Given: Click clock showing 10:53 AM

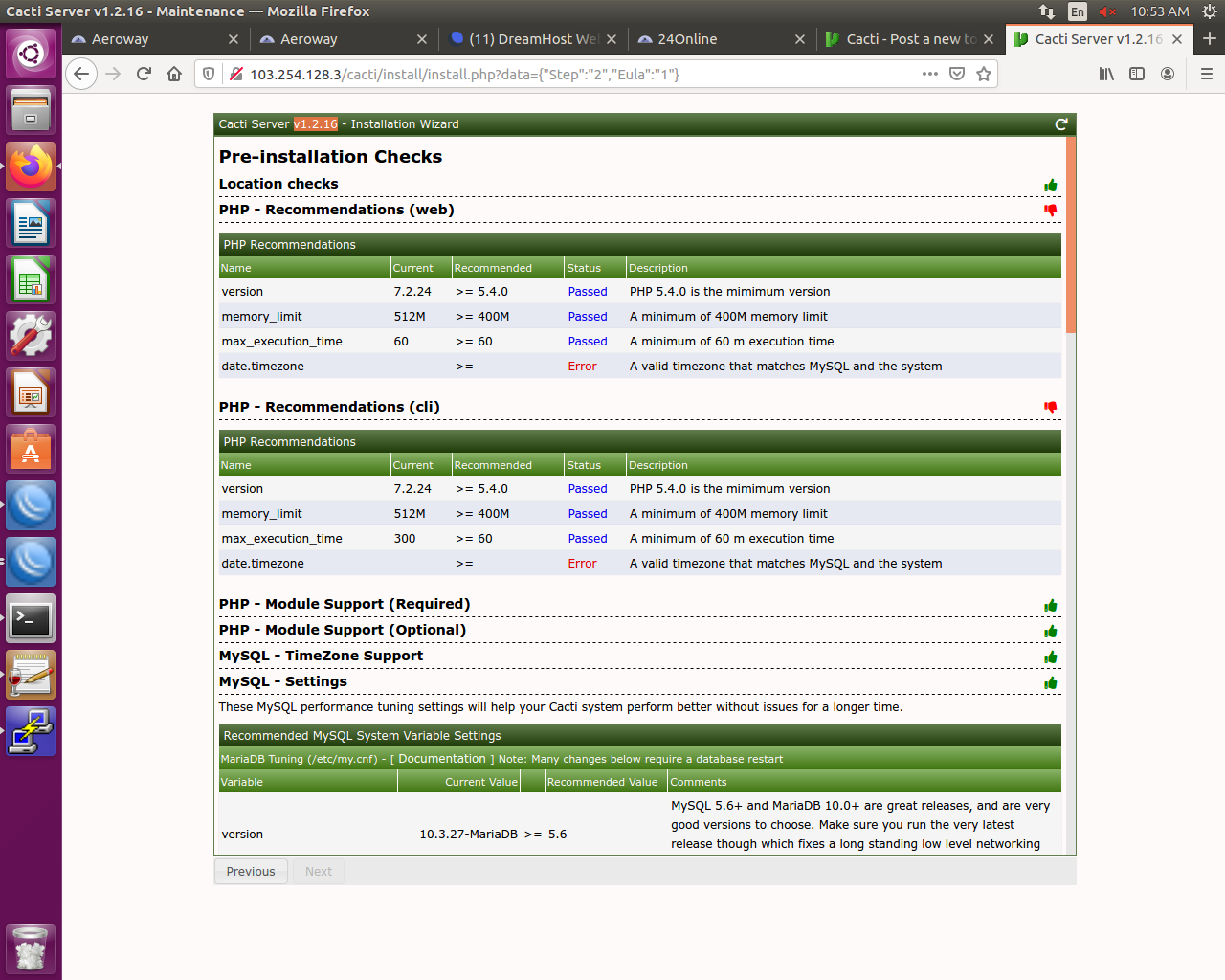Looking at the screenshot, I should [x=1160, y=11].
